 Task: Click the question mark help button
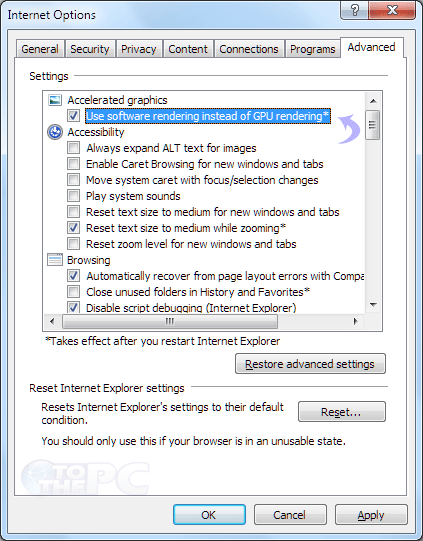click(354, 10)
